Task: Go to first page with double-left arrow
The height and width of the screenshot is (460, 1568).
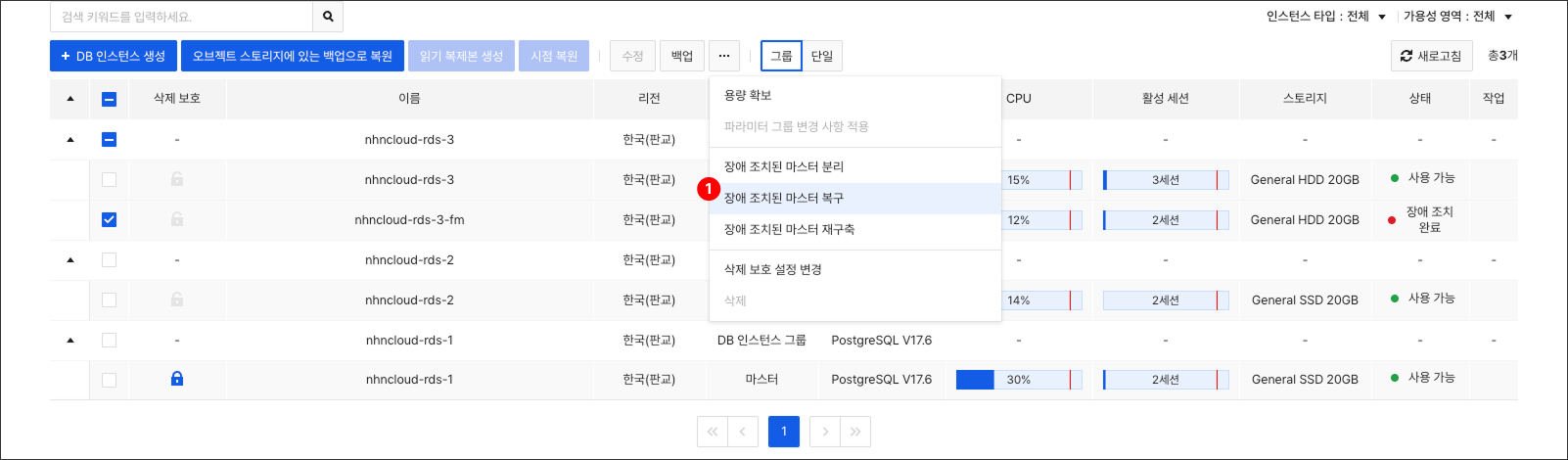Action: 713,432
